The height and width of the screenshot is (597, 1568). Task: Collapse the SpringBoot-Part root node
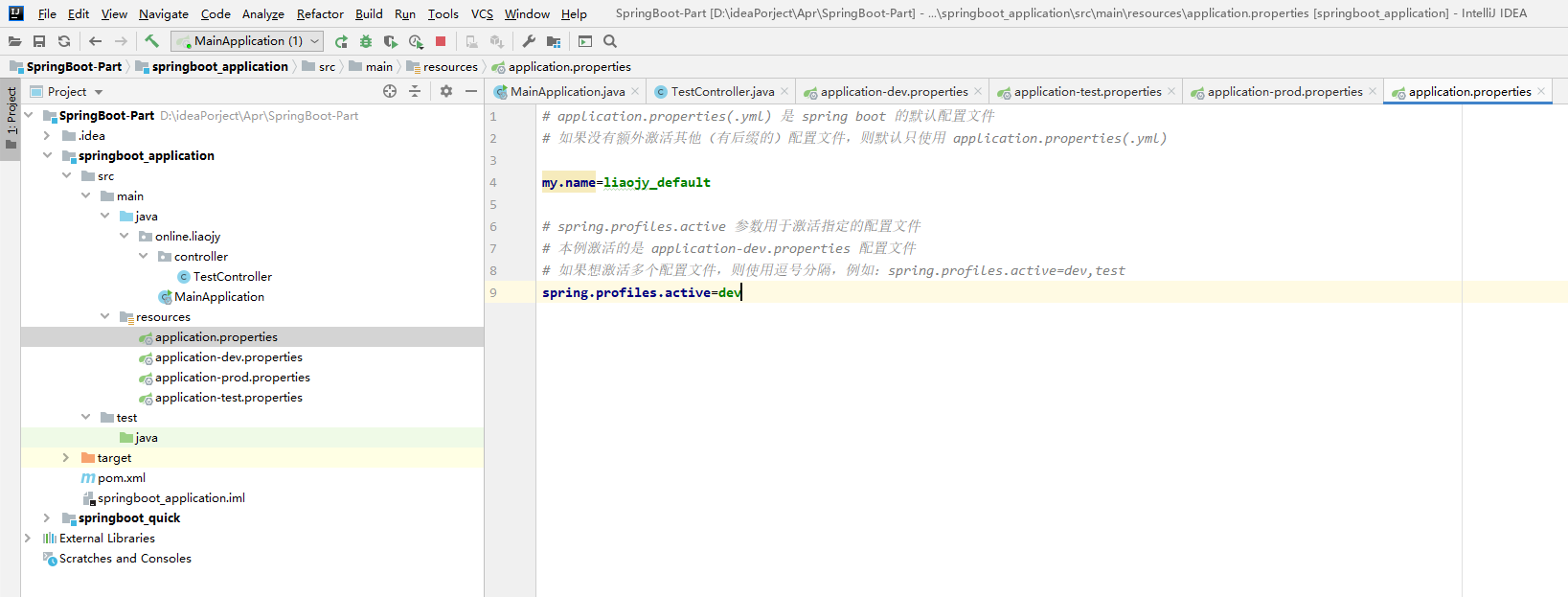(x=28, y=115)
